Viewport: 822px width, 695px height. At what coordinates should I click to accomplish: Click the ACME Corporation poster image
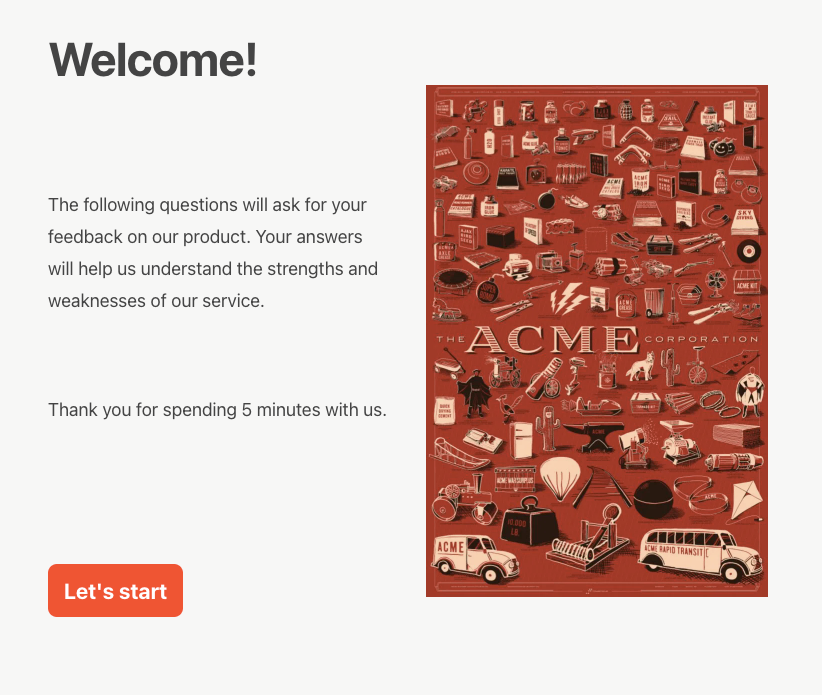click(597, 342)
